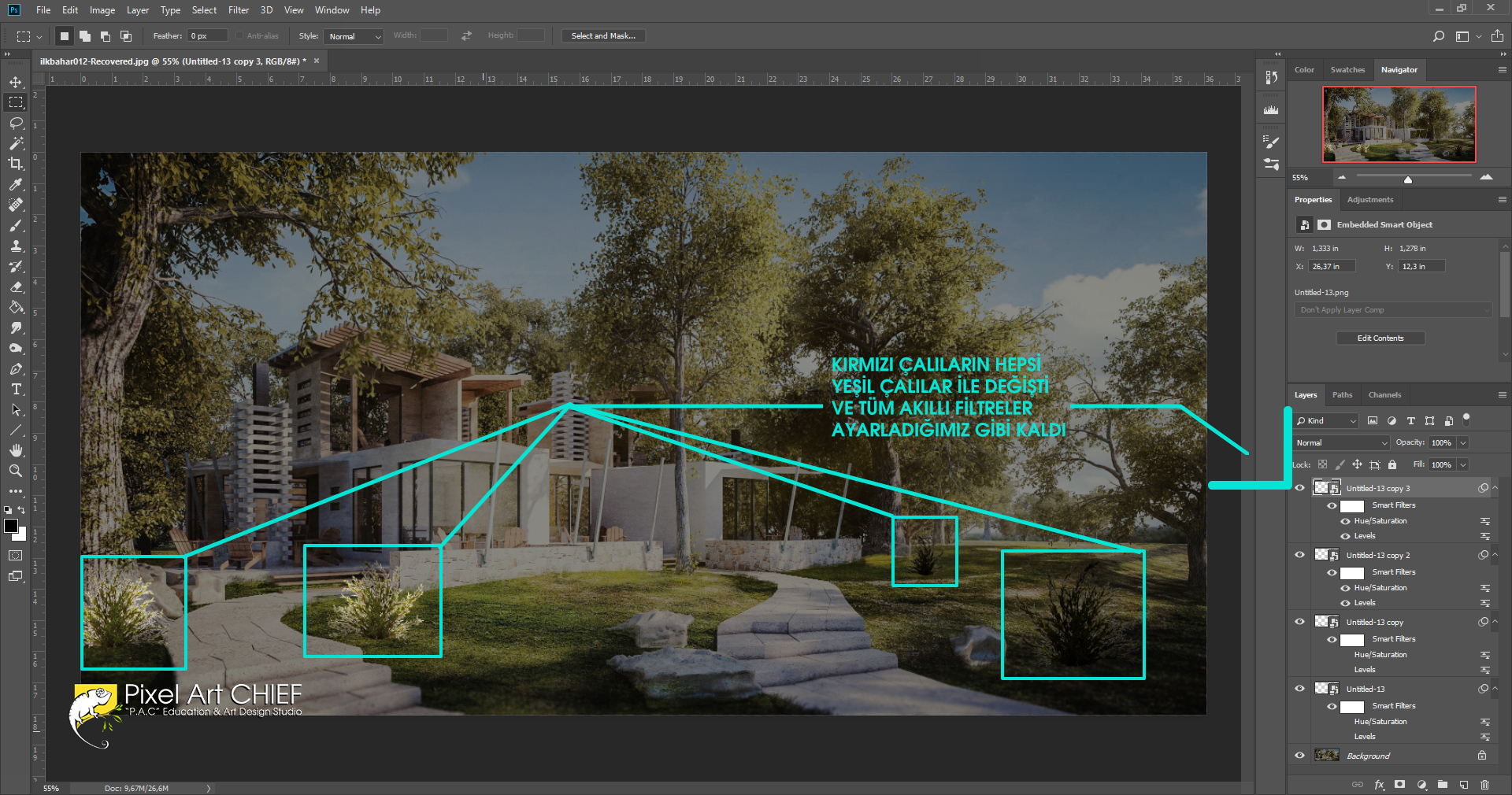Create a new group folder icon
Screen dimensions: 1512x795
1442,785
